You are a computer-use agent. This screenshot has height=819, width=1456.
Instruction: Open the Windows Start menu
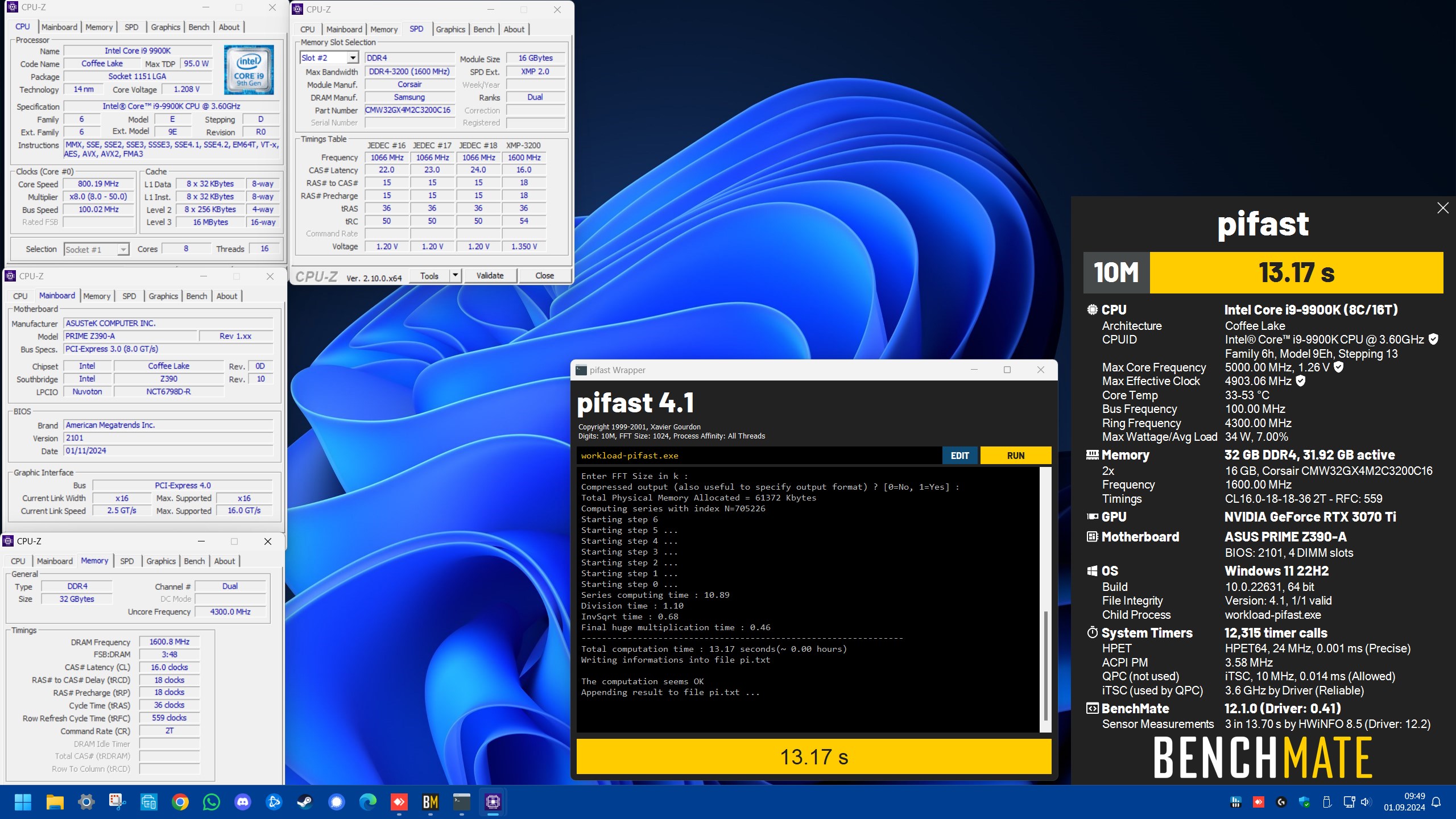[x=23, y=802]
